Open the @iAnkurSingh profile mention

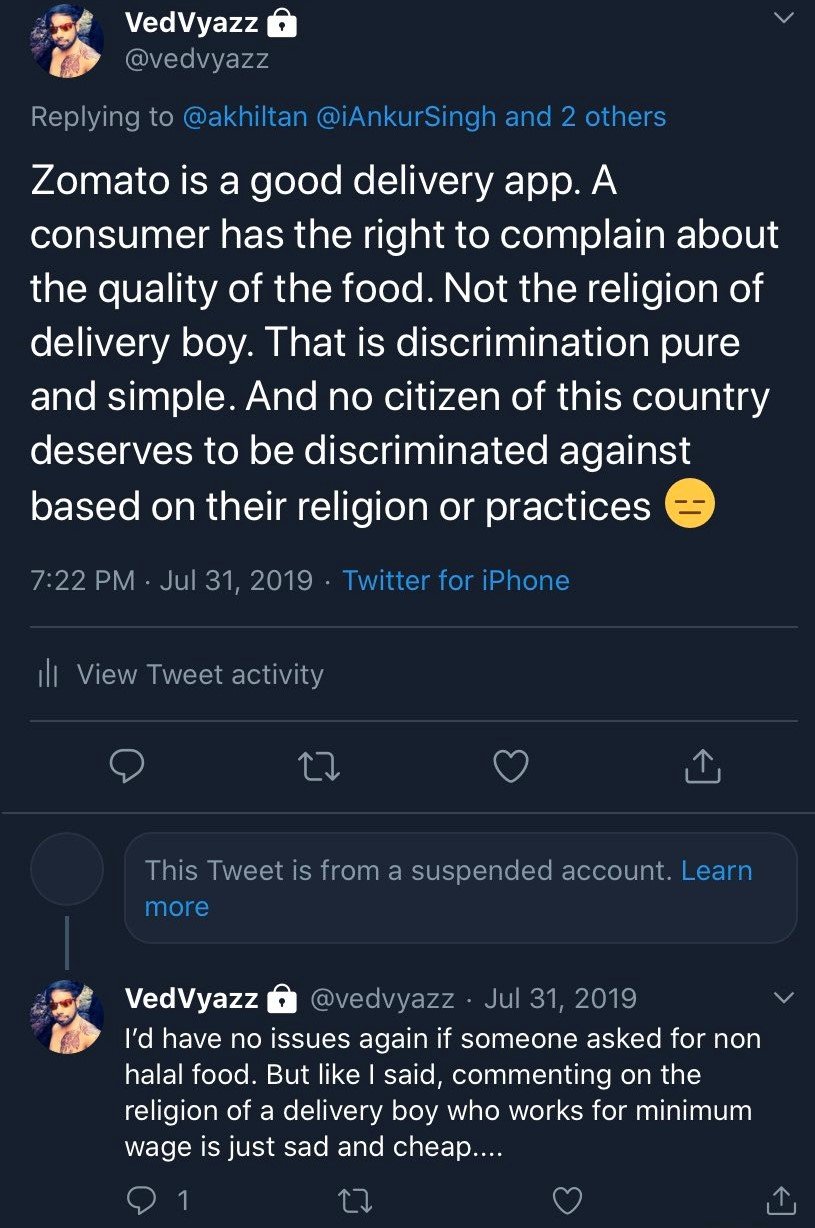click(x=406, y=117)
